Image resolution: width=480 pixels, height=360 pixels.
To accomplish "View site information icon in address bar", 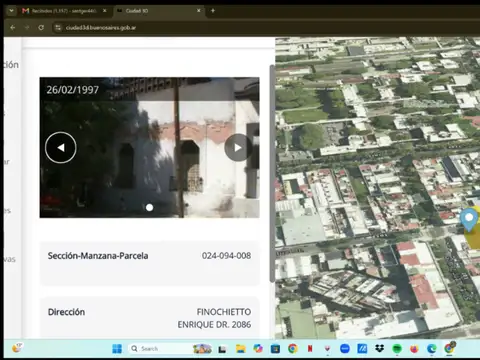I will 58,28.
